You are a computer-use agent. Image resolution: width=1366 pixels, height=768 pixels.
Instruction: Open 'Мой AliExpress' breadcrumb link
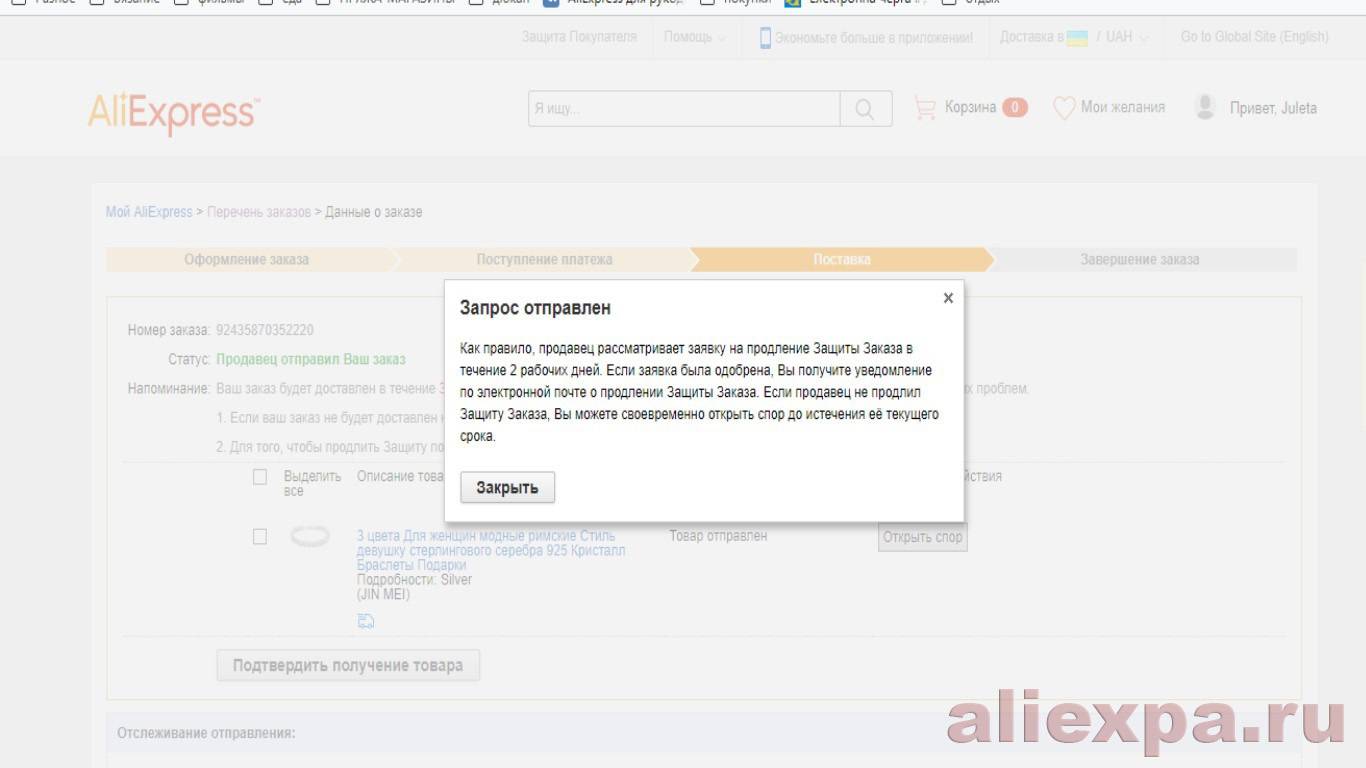click(149, 212)
